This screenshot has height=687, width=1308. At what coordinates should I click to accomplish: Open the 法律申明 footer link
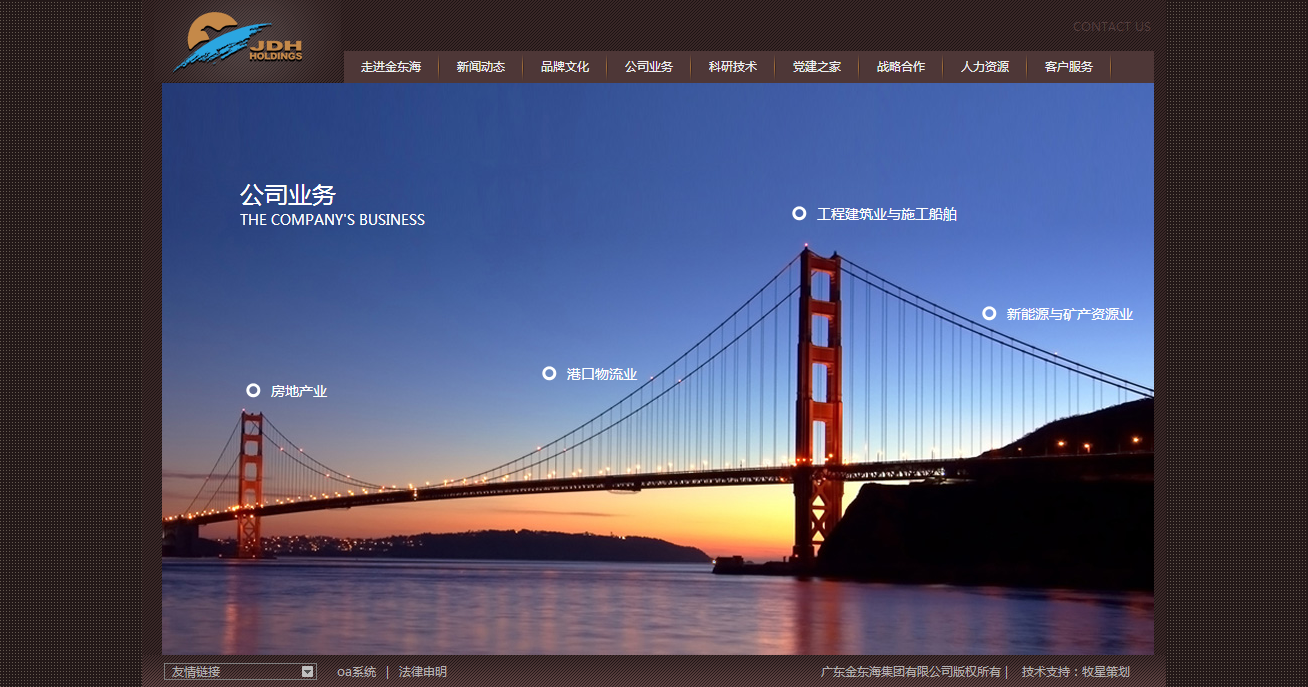(423, 672)
